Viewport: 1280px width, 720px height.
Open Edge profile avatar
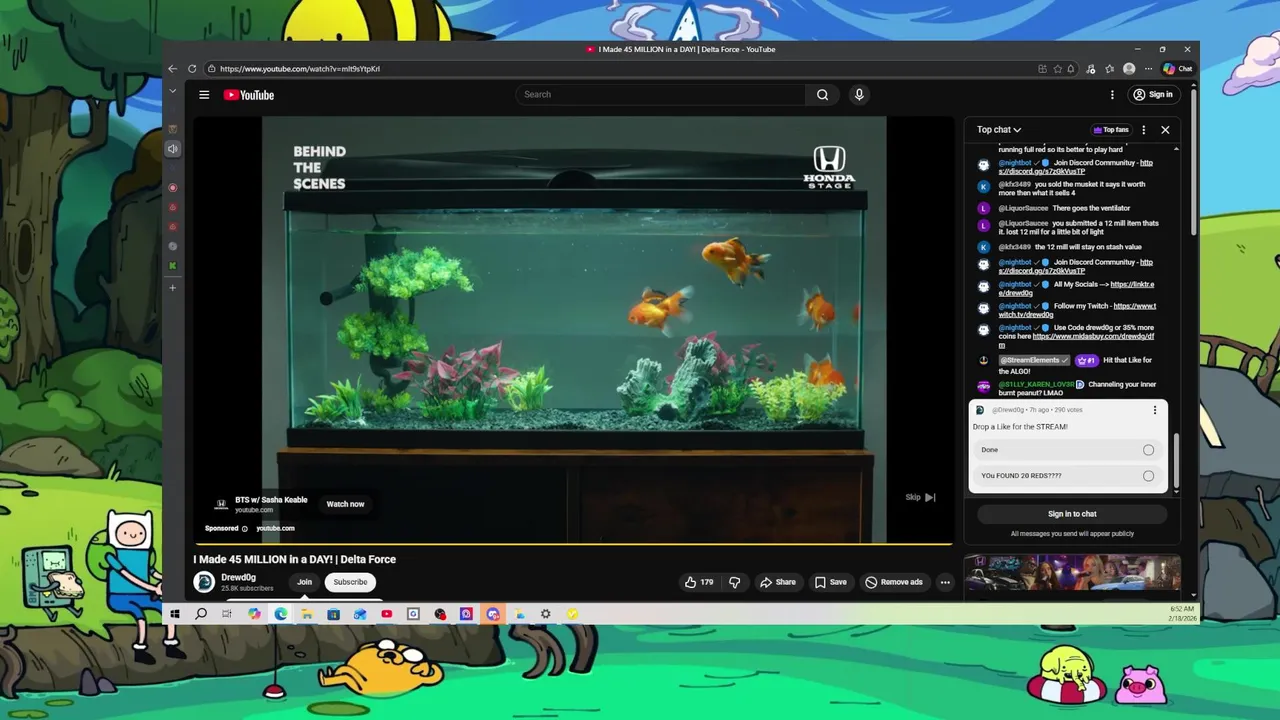tap(1129, 69)
